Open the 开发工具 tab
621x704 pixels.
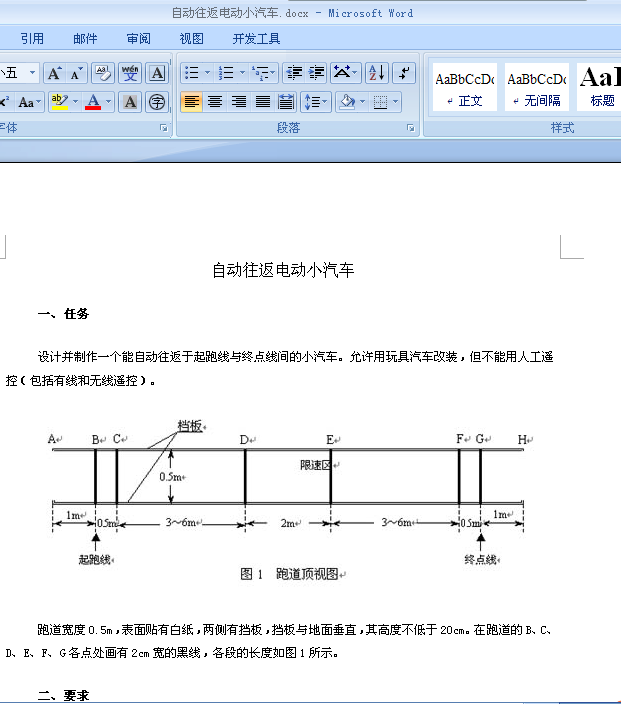(x=256, y=39)
